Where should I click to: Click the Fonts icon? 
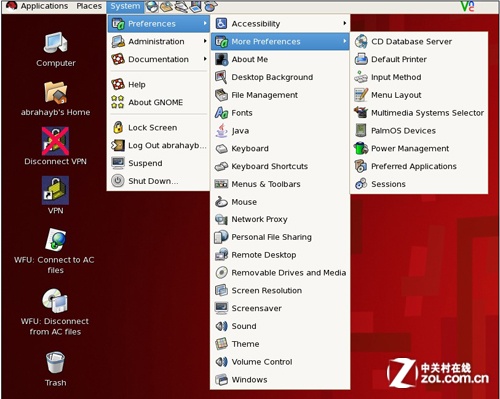(221, 113)
